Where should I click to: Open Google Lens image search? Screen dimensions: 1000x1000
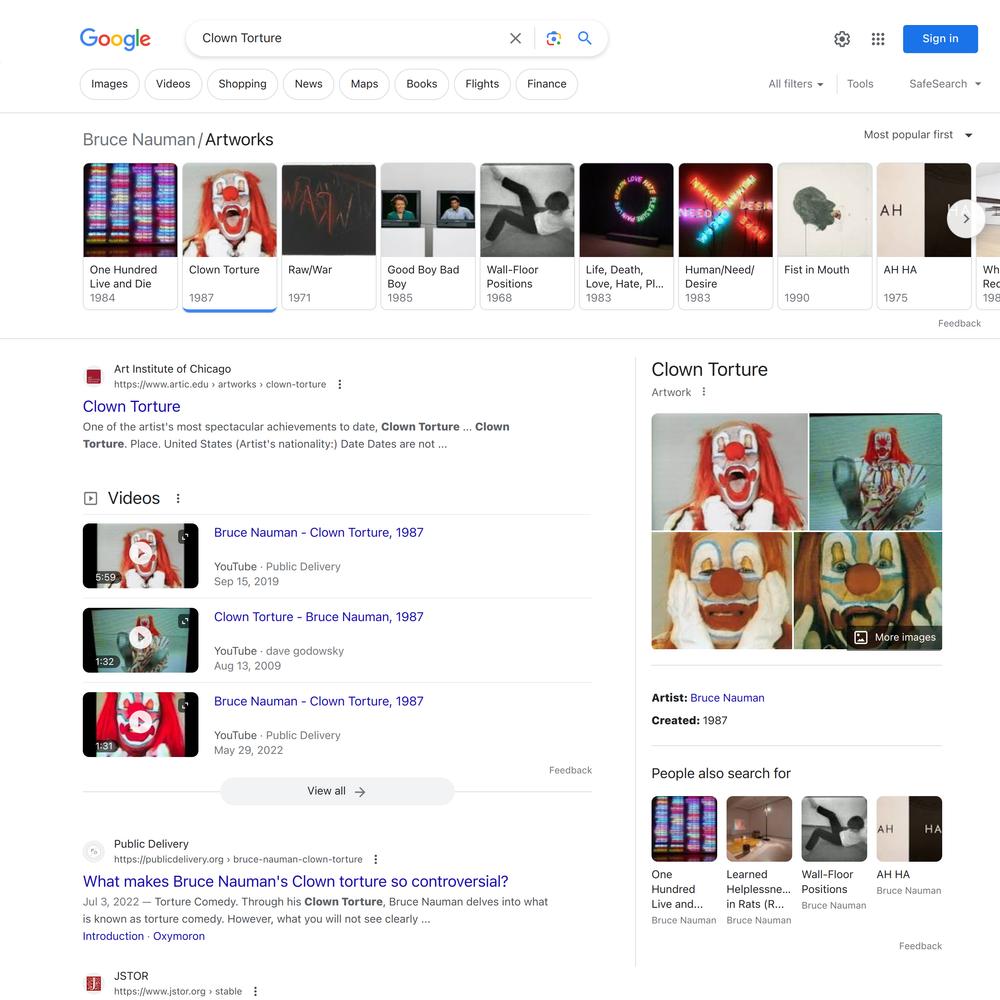(554, 38)
